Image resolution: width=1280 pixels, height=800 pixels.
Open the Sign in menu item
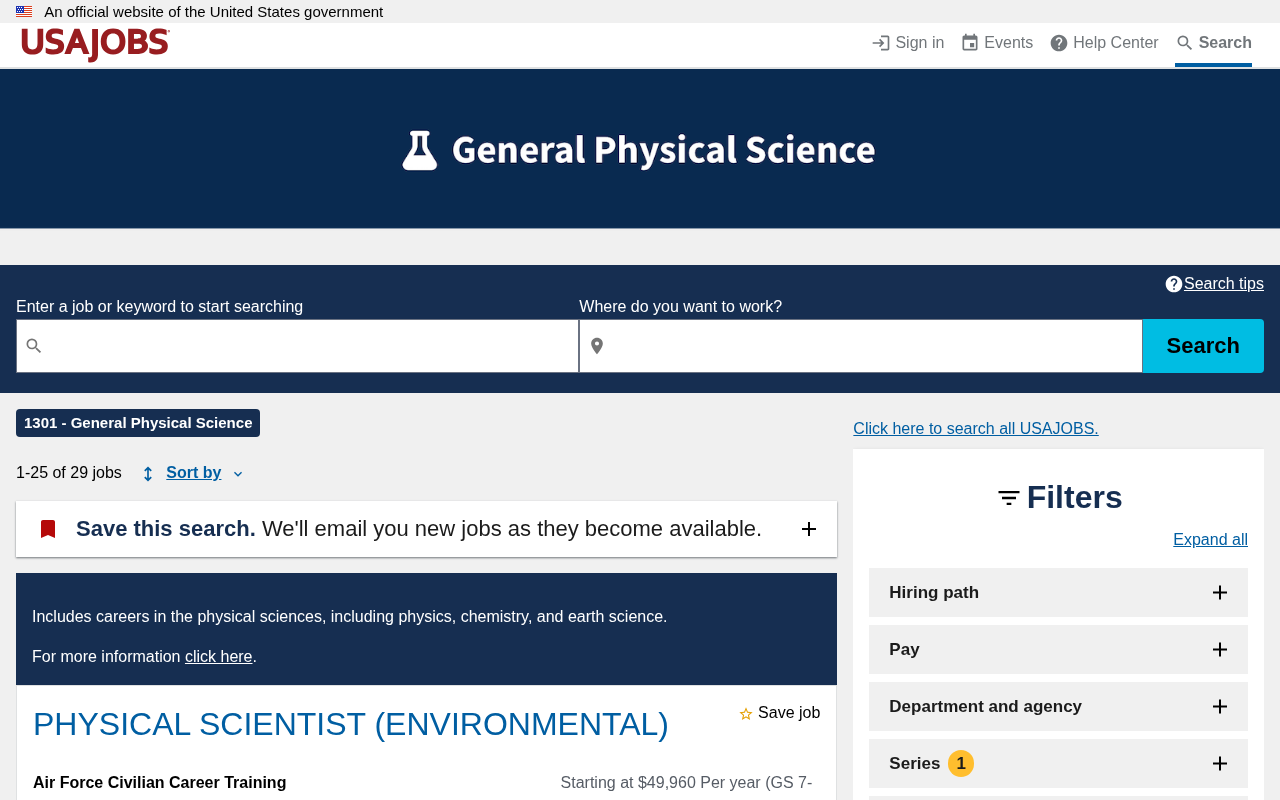point(908,43)
